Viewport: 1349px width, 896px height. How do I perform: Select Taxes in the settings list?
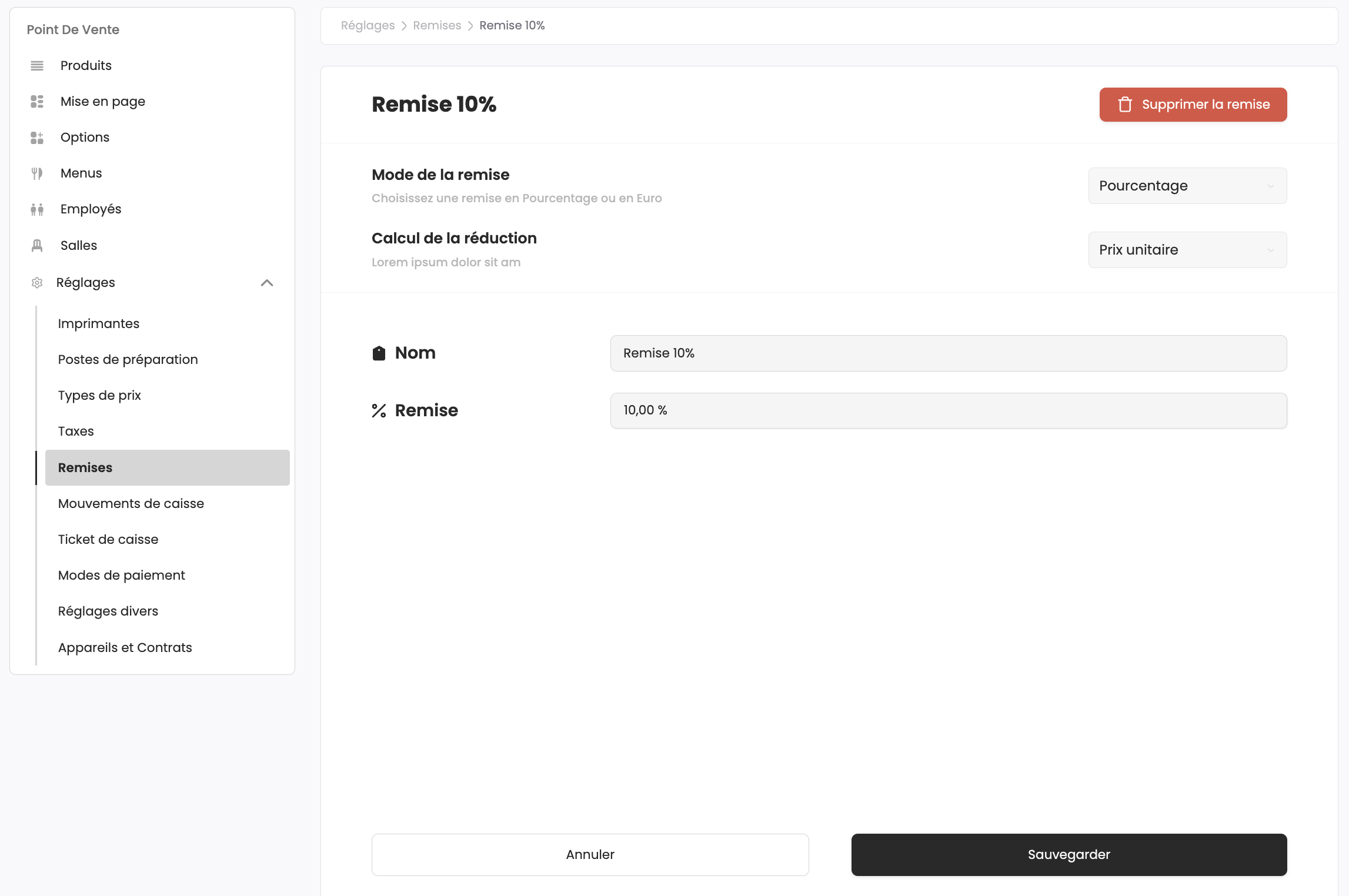click(76, 431)
